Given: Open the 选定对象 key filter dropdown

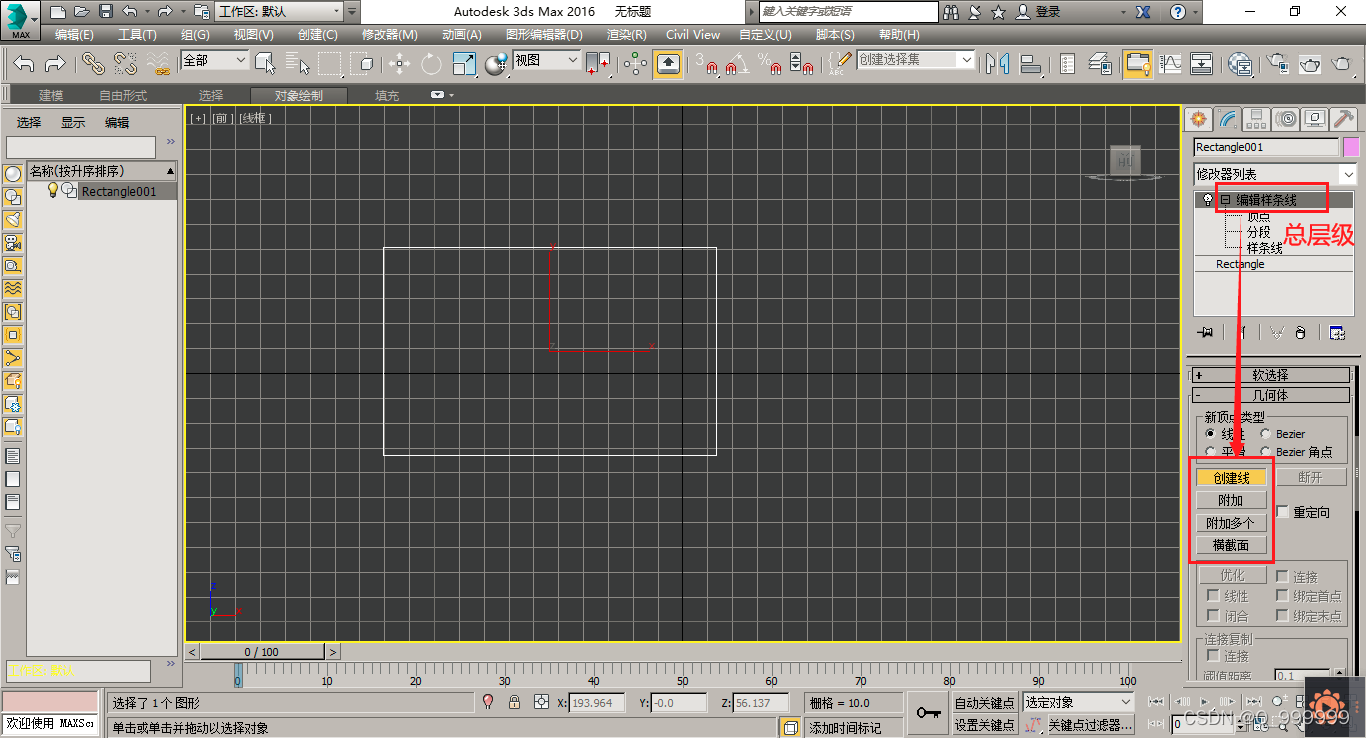Looking at the screenshot, I should coord(1077,703).
